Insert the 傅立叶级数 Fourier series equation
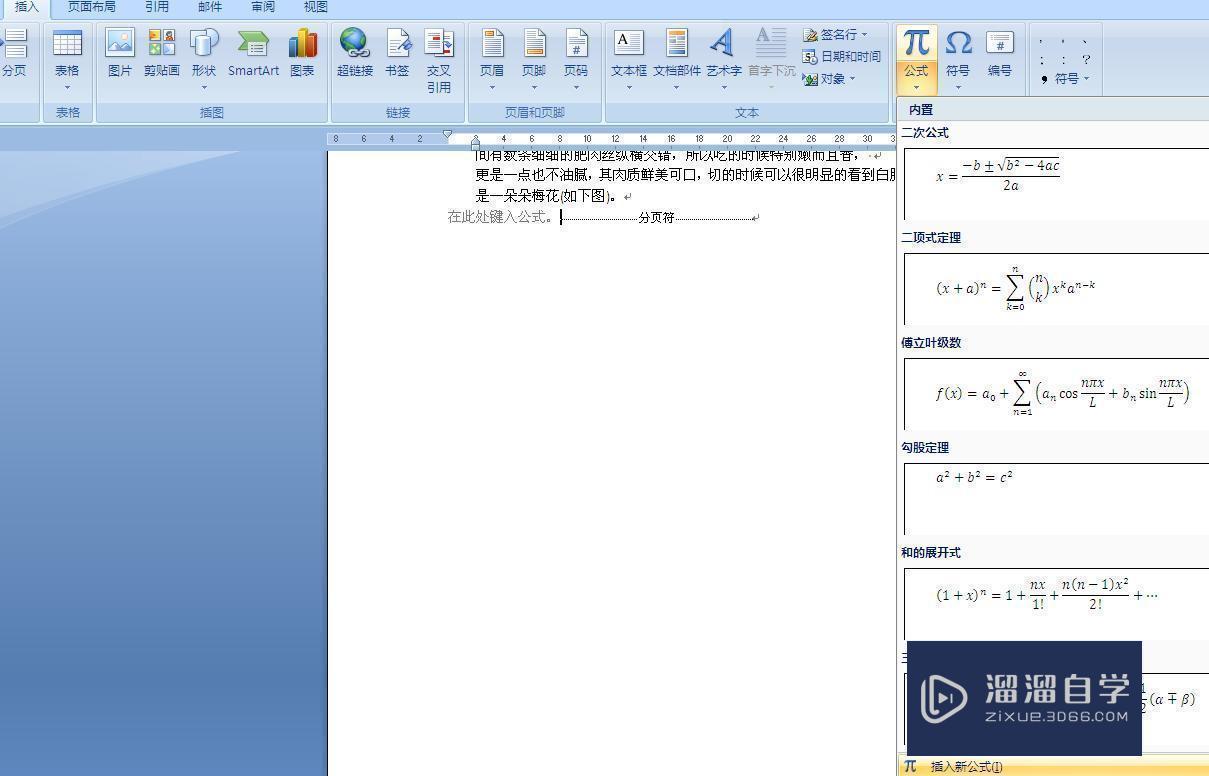Viewport: 1209px width, 776px height. click(x=1050, y=393)
